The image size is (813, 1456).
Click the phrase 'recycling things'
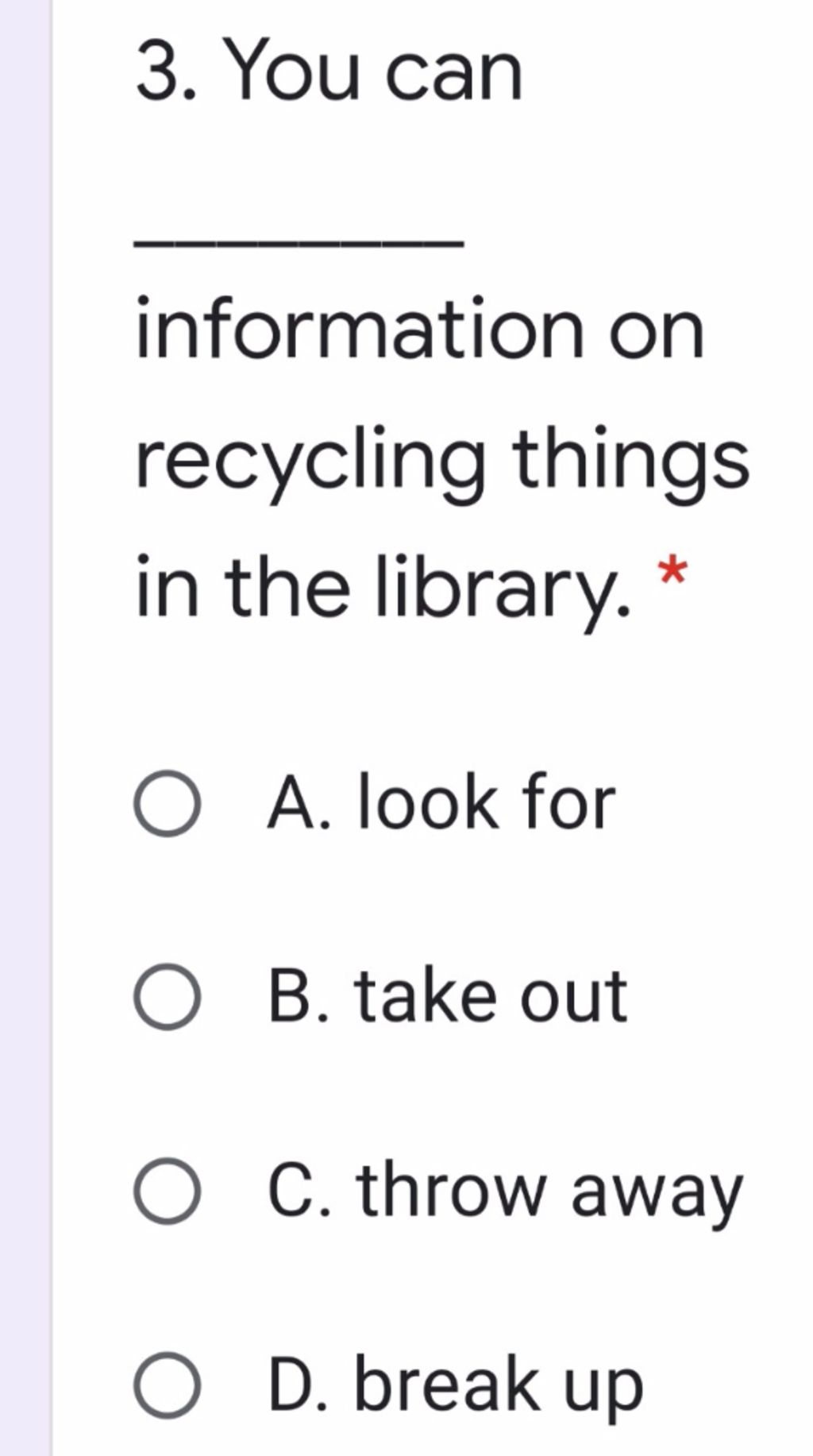(x=442, y=462)
